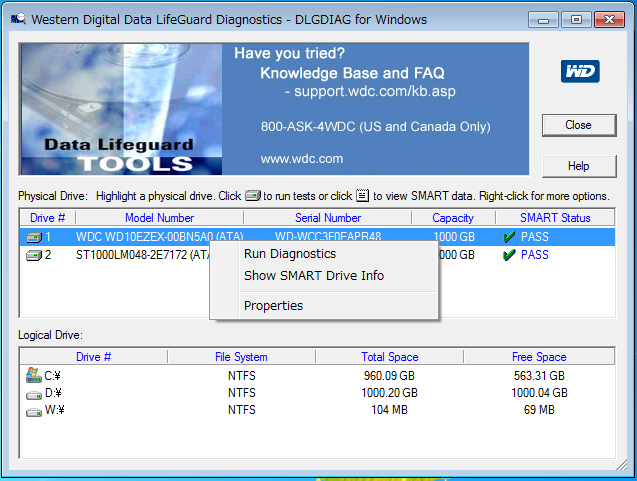This screenshot has width=637, height=481.
Task: Click the logical Drive # column header
Action: 93,357
